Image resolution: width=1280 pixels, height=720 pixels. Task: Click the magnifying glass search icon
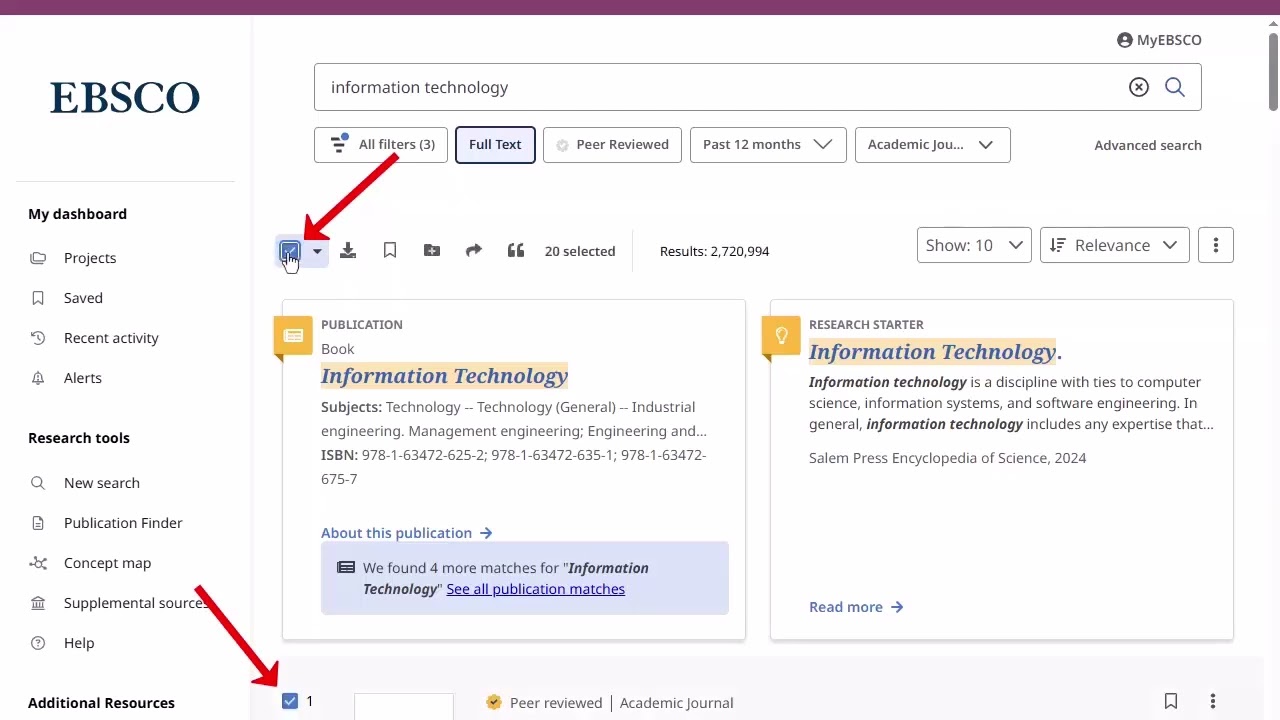tap(1175, 87)
